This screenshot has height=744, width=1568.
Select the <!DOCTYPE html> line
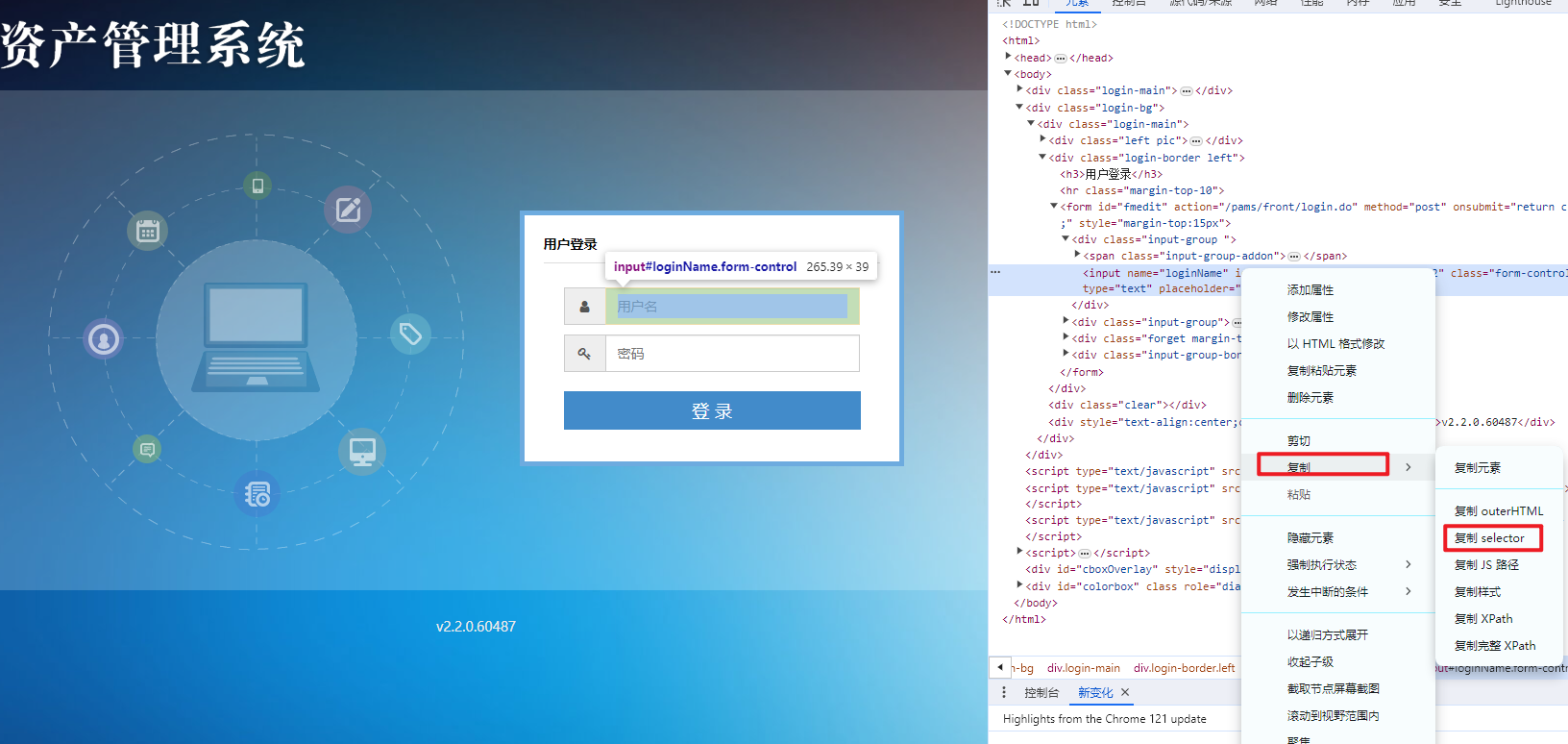pyautogui.click(x=1049, y=24)
